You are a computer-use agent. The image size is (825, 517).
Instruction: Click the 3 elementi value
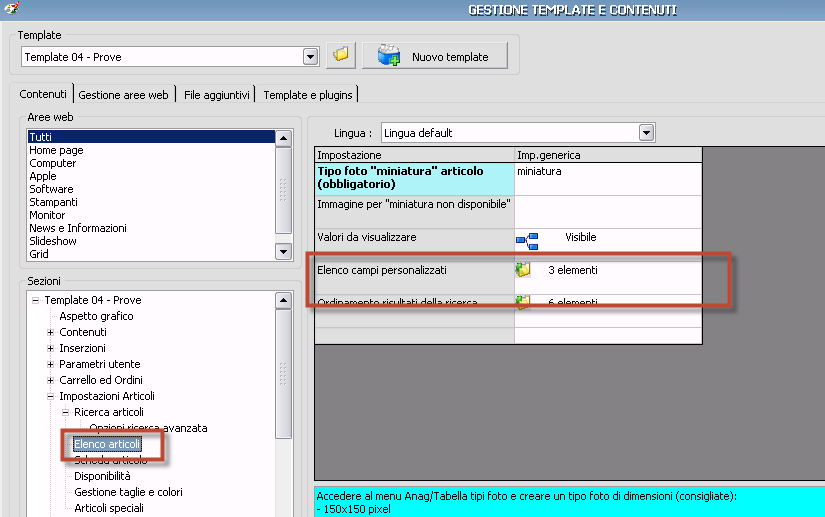(572, 270)
